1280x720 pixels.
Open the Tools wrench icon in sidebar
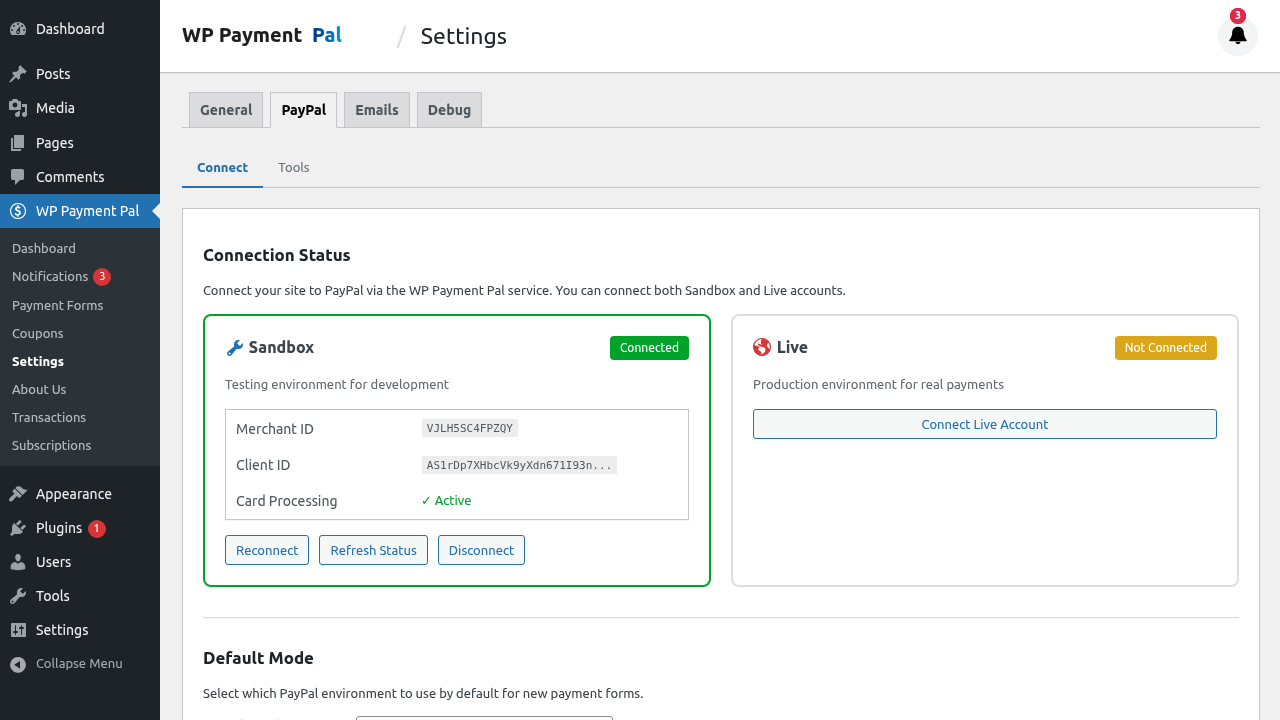click(x=17, y=595)
